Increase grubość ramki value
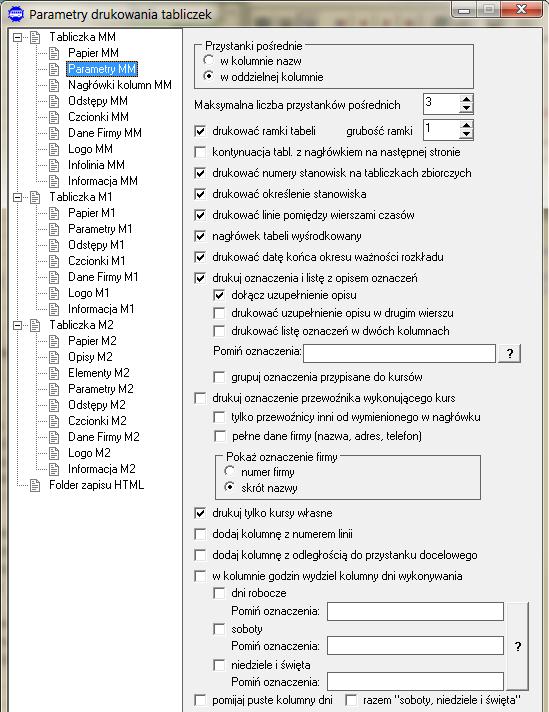 point(466,125)
